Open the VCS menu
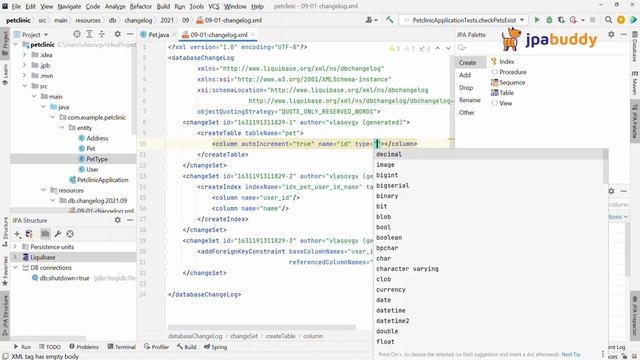The height and width of the screenshot is (360, 640). (214, 7)
